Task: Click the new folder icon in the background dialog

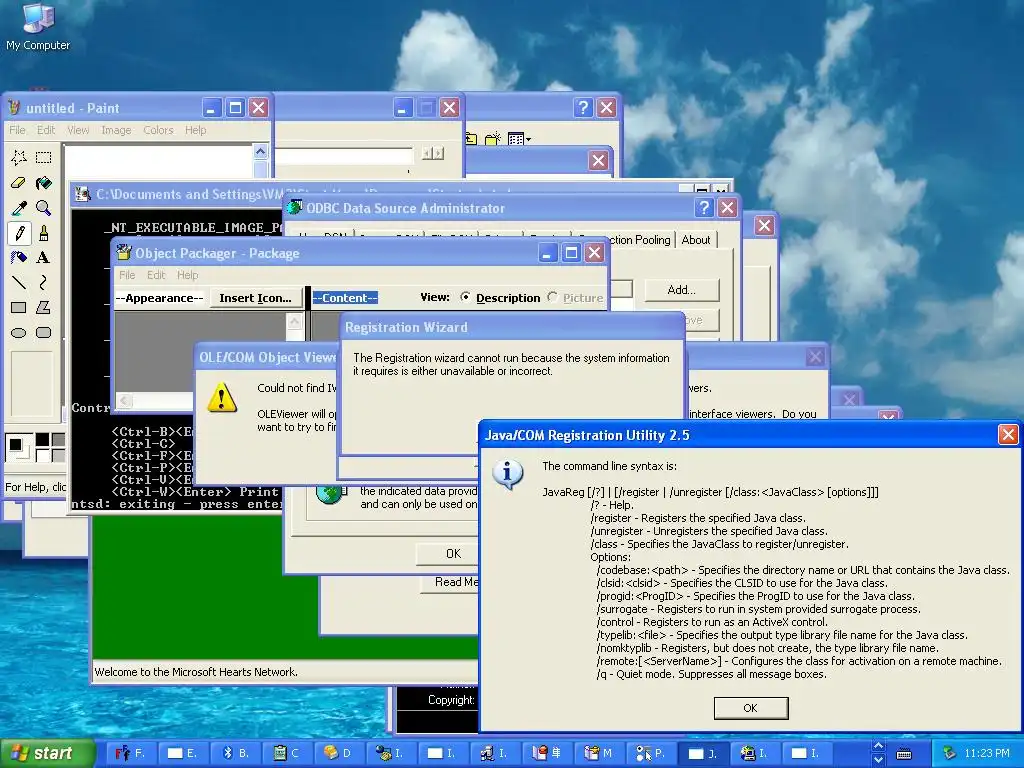Action: tap(493, 138)
